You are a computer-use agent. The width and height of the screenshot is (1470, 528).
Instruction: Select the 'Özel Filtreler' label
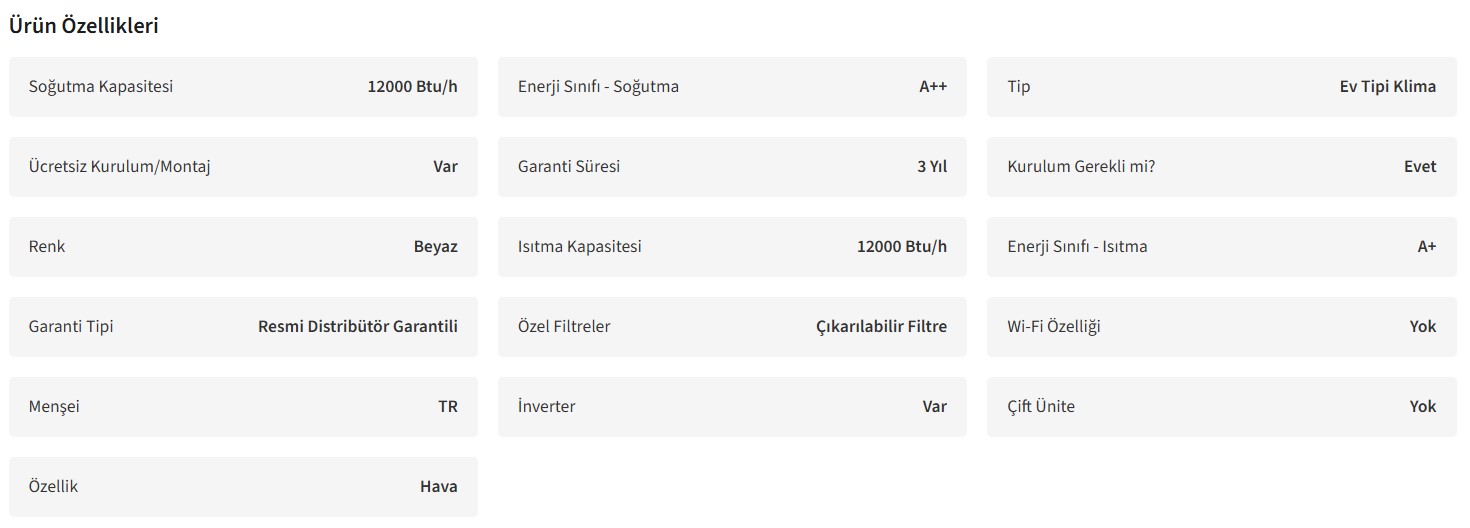[x=564, y=327]
